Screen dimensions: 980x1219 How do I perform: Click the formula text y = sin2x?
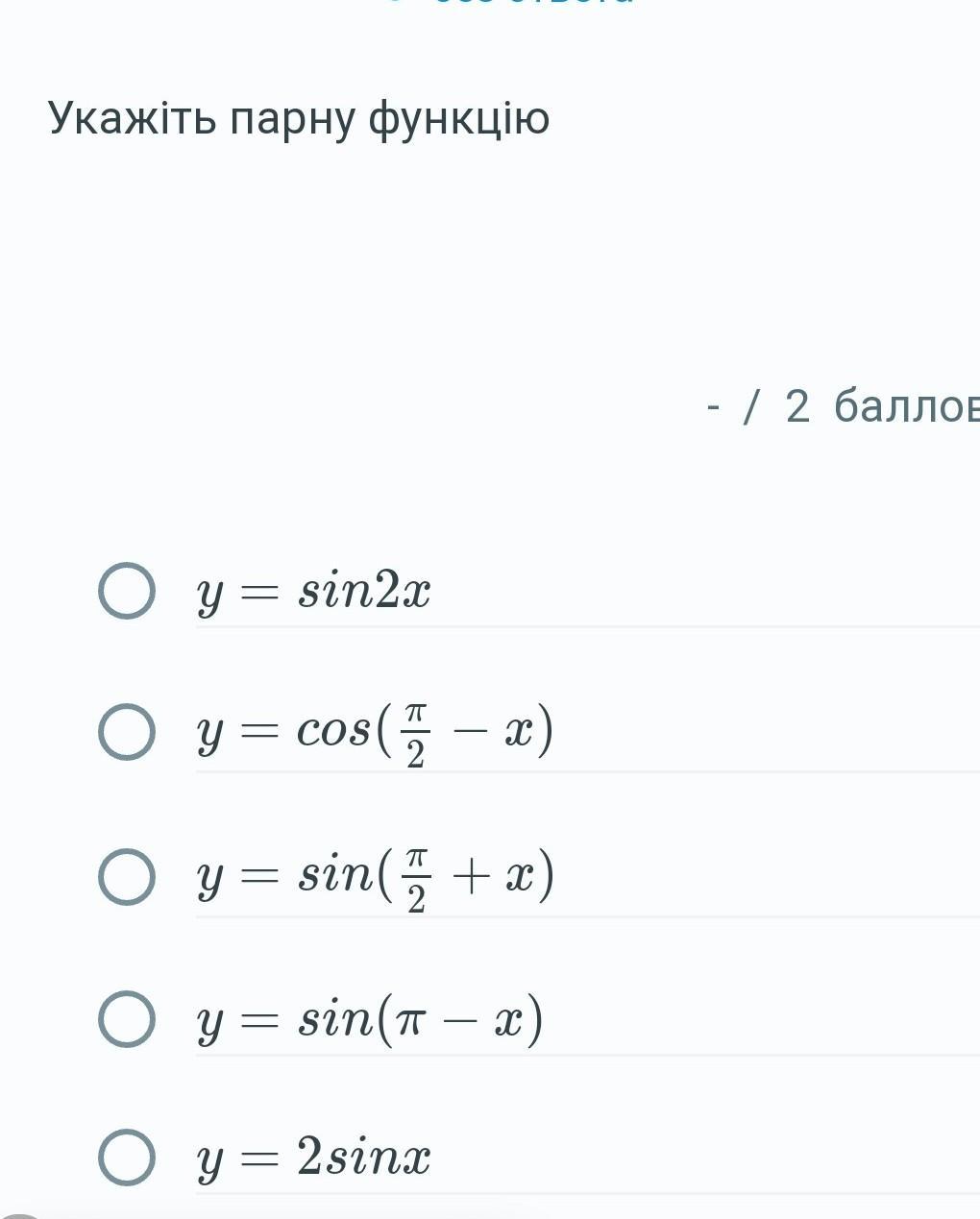pos(314,591)
